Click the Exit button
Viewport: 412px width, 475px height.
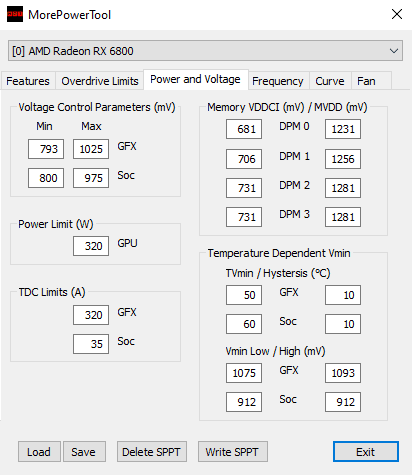point(366,452)
